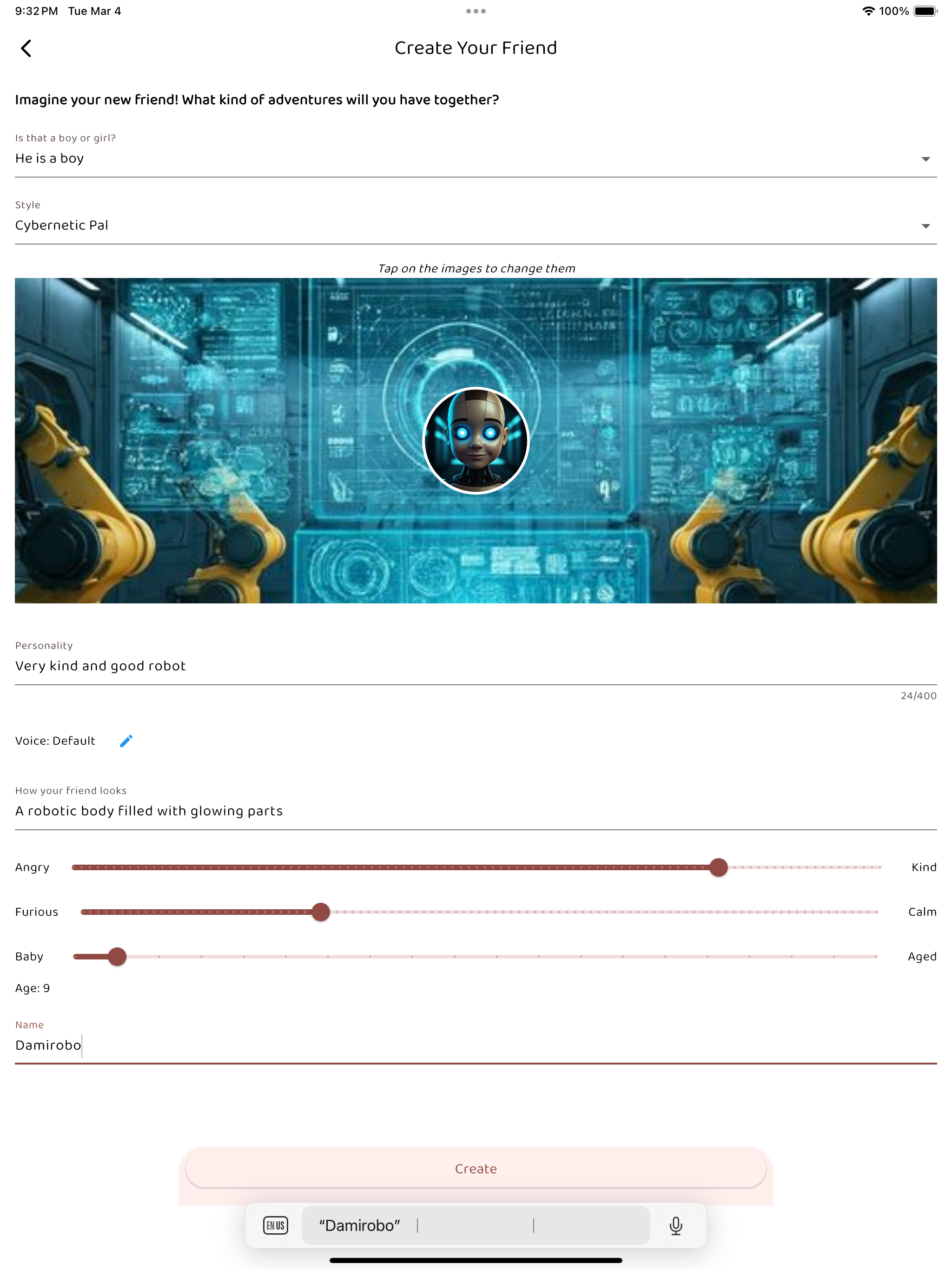Tap the 'Age: 9' text
The height and width of the screenshot is (1270, 952).
(x=33, y=988)
